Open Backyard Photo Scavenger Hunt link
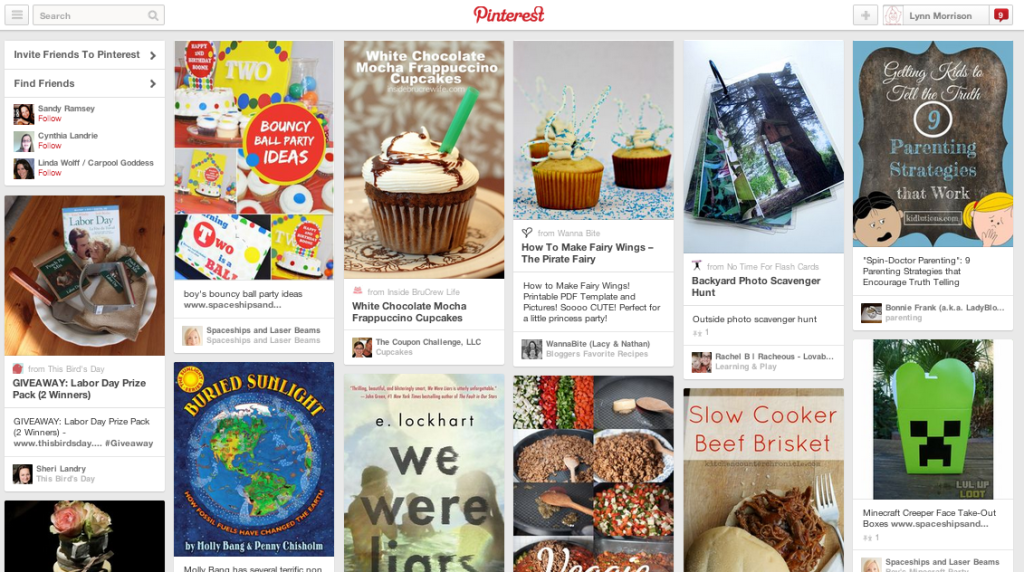1024x572 pixels. [756, 287]
